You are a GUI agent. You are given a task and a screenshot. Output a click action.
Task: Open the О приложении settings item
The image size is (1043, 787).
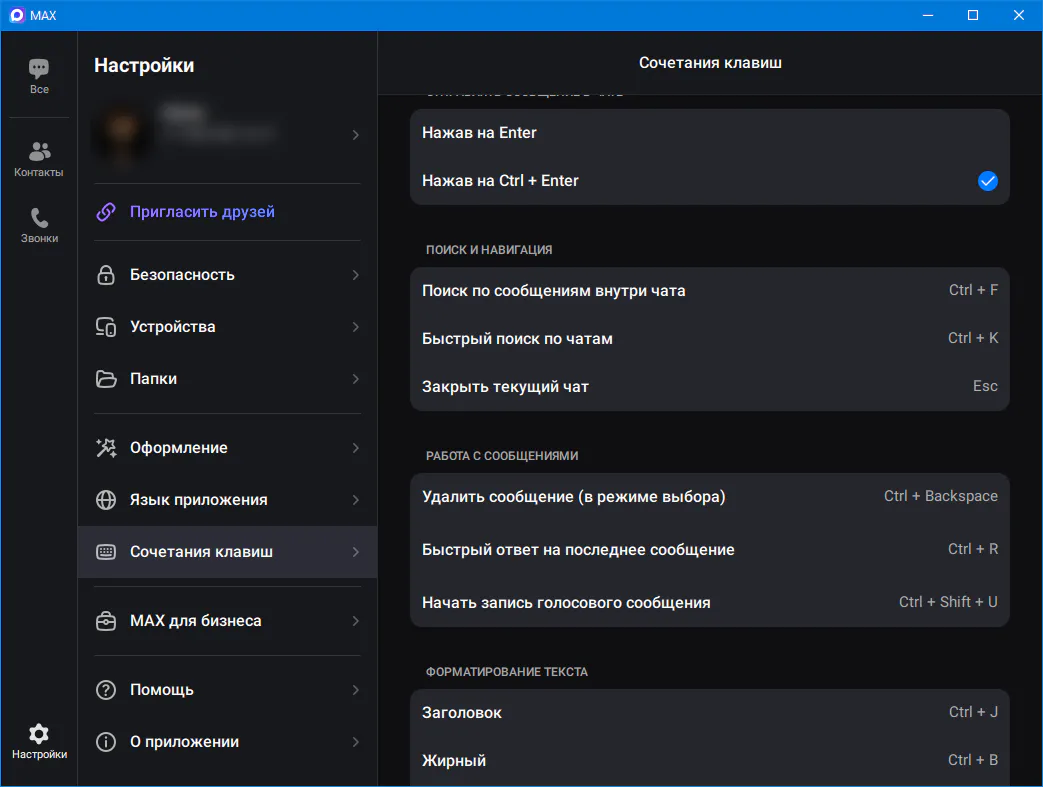click(227, 742)
